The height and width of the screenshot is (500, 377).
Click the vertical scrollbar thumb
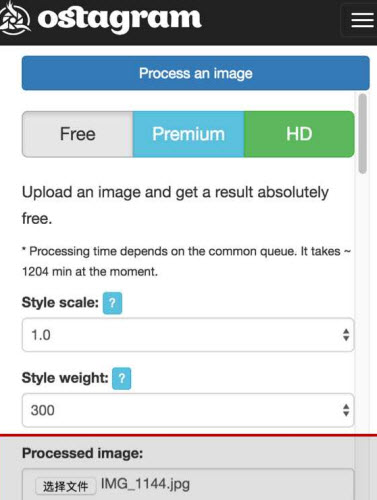click(x=363, y=133)
